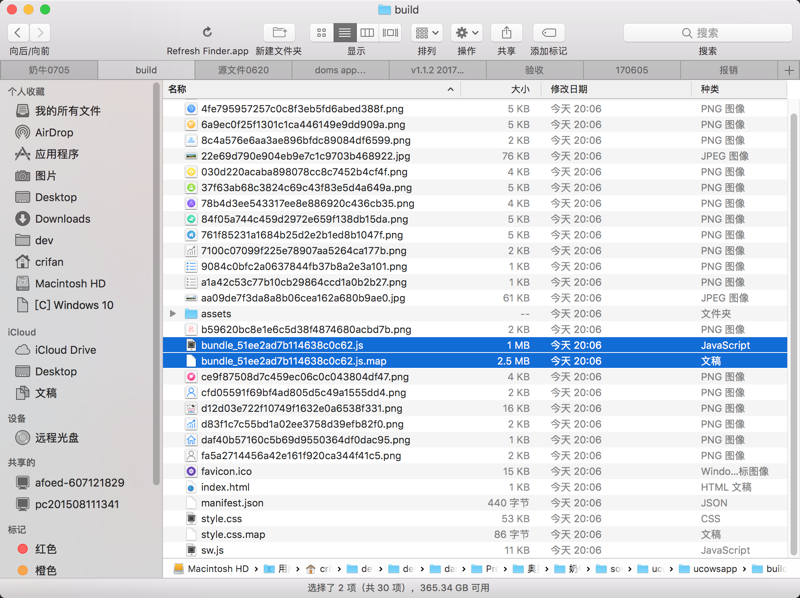The image size is (800, 598).
Task: Add a new tab with plus button
Action: coord(789,70)
